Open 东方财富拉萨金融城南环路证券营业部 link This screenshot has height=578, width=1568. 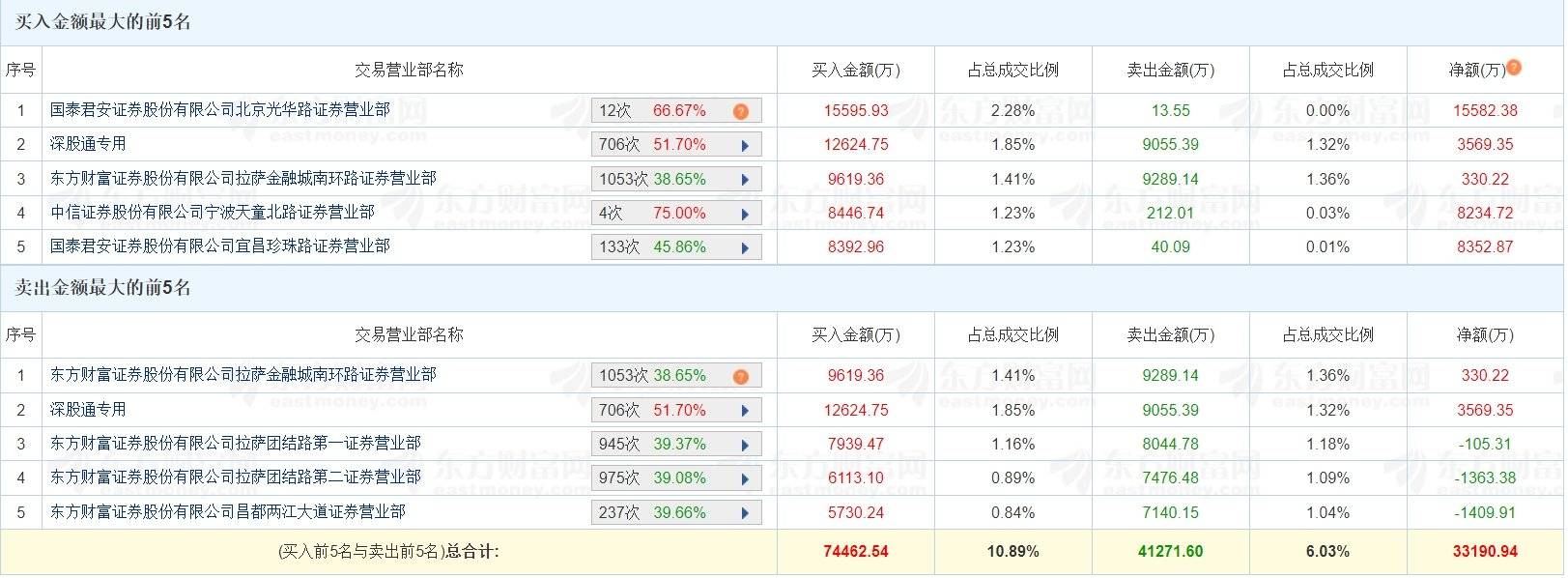[x=242, y=178]
